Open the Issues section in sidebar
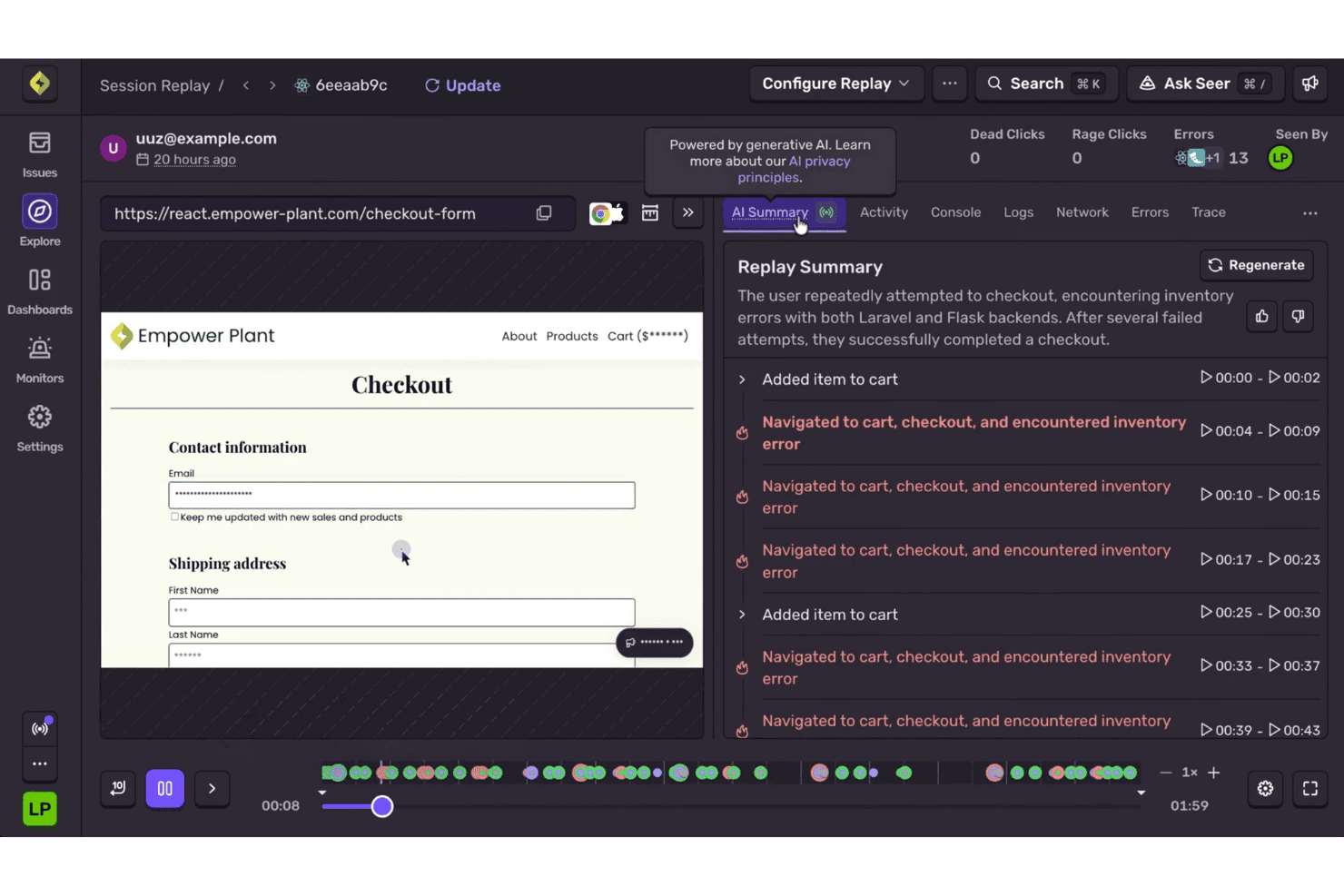The image size is (1344, 896). tap(40, 154)
